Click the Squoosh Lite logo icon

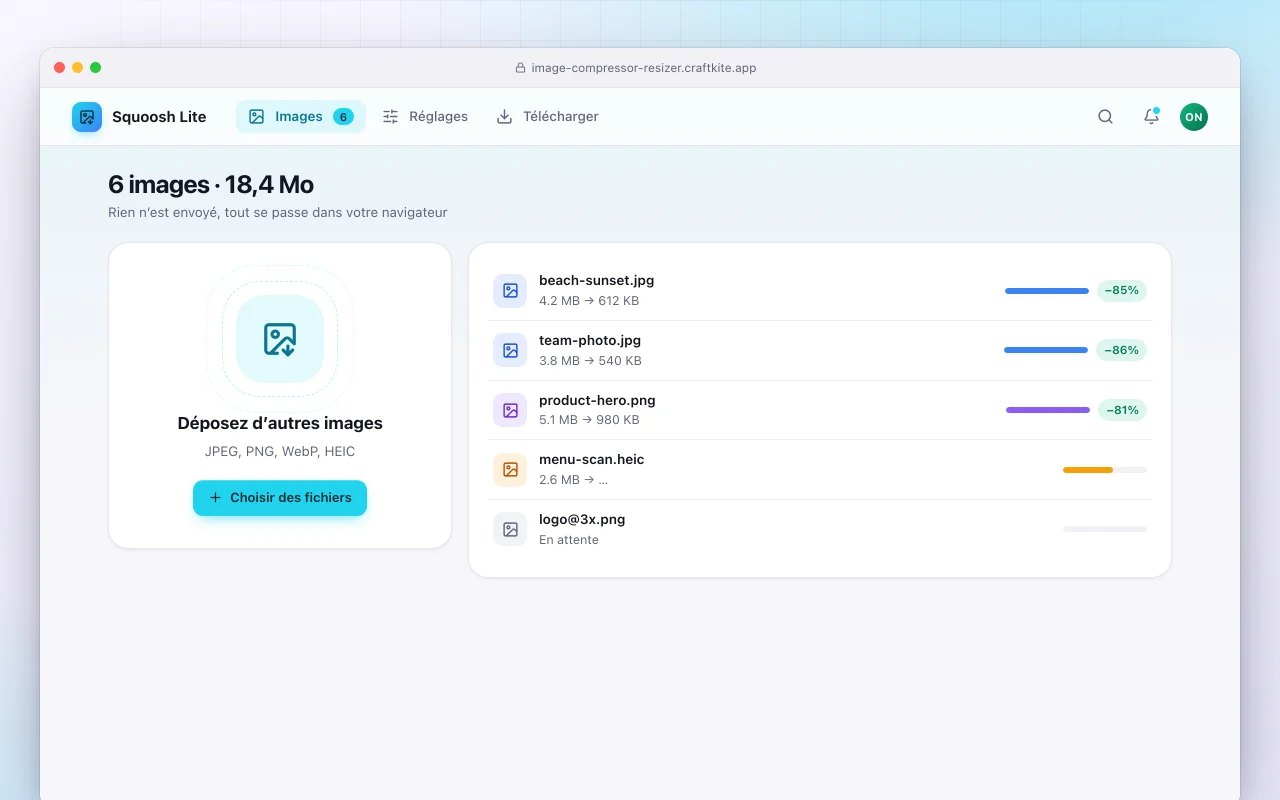[x=87, y=117]
